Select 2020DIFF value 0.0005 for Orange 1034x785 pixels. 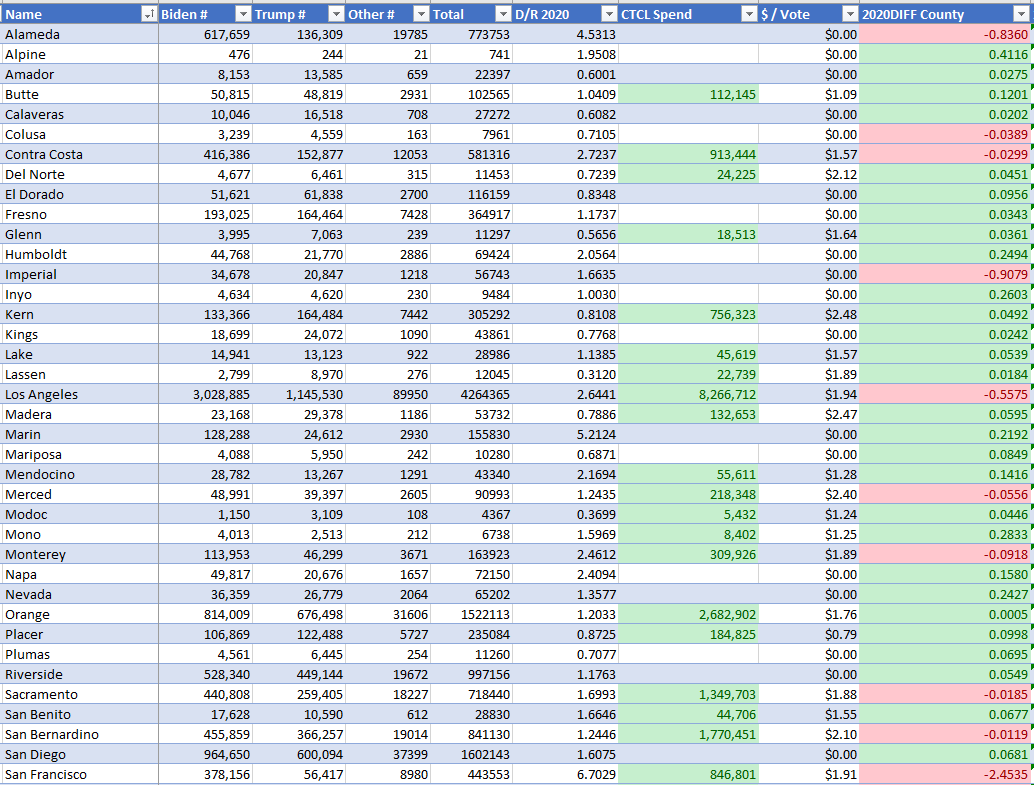point(945,615)
